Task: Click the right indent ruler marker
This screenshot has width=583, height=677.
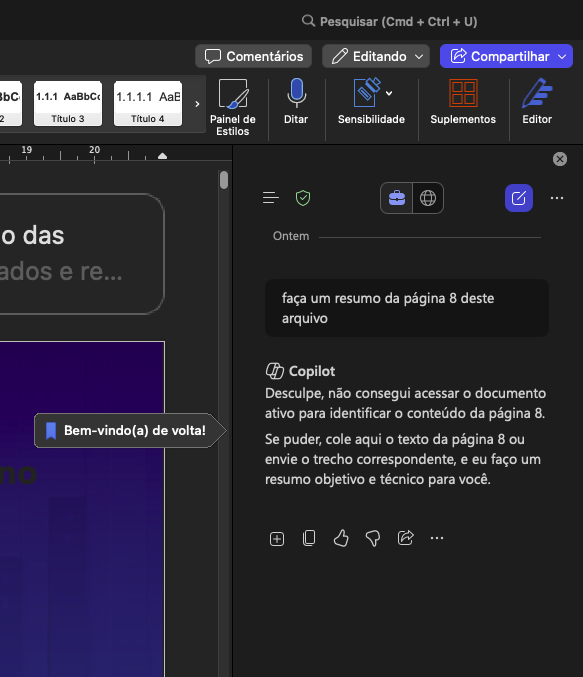Action: pos(162,156)
